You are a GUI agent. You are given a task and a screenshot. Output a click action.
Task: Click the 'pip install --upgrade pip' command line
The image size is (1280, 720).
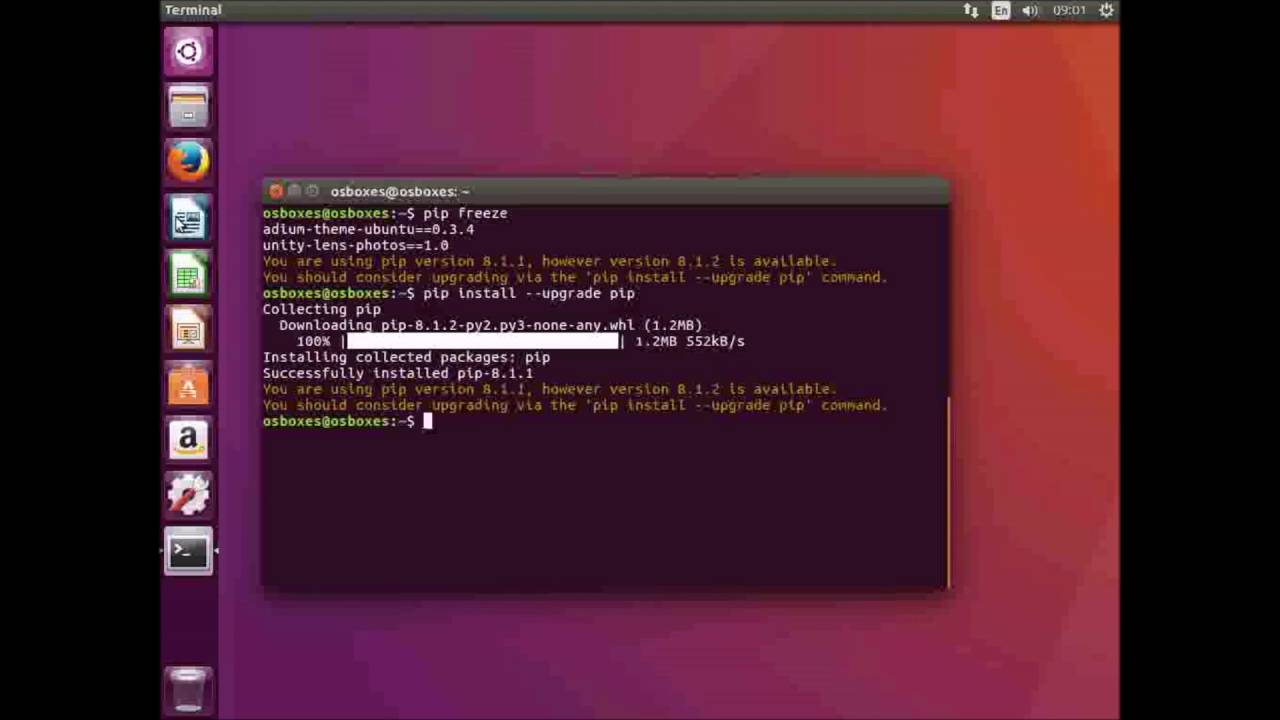coord(449,293)
